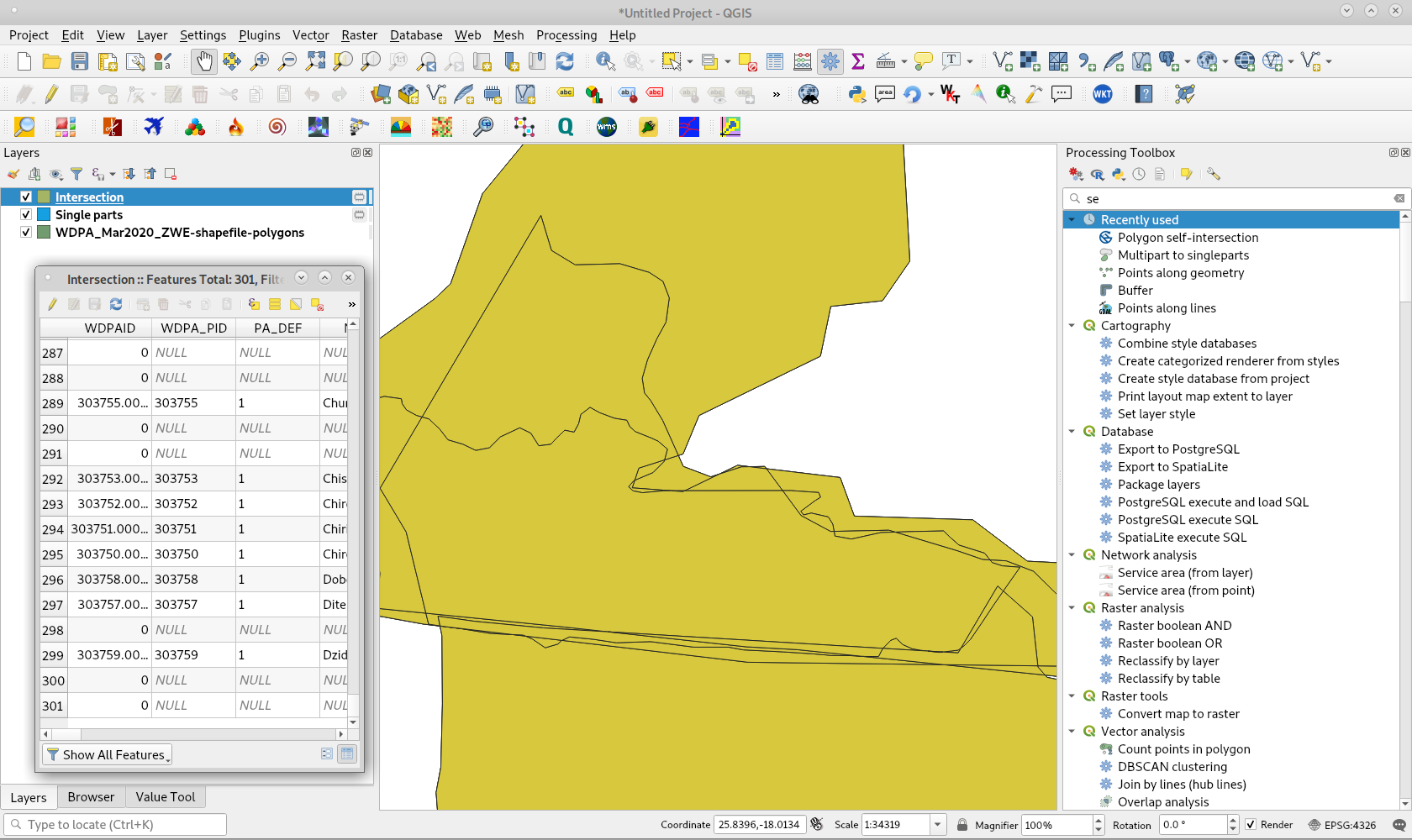Collapse the Vector analysis group
The image size is (1412, 840).
[x=1072, y=731]
